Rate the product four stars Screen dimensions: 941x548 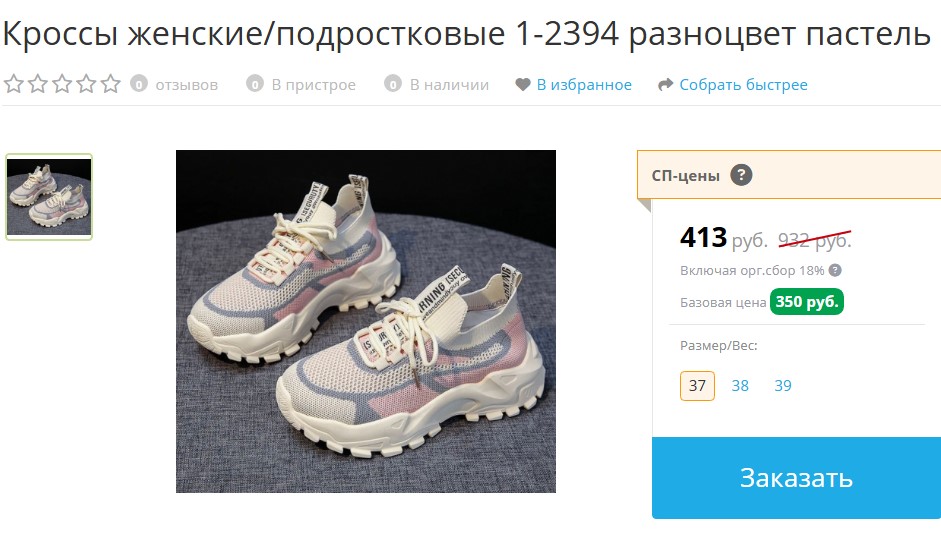(86, 84)
